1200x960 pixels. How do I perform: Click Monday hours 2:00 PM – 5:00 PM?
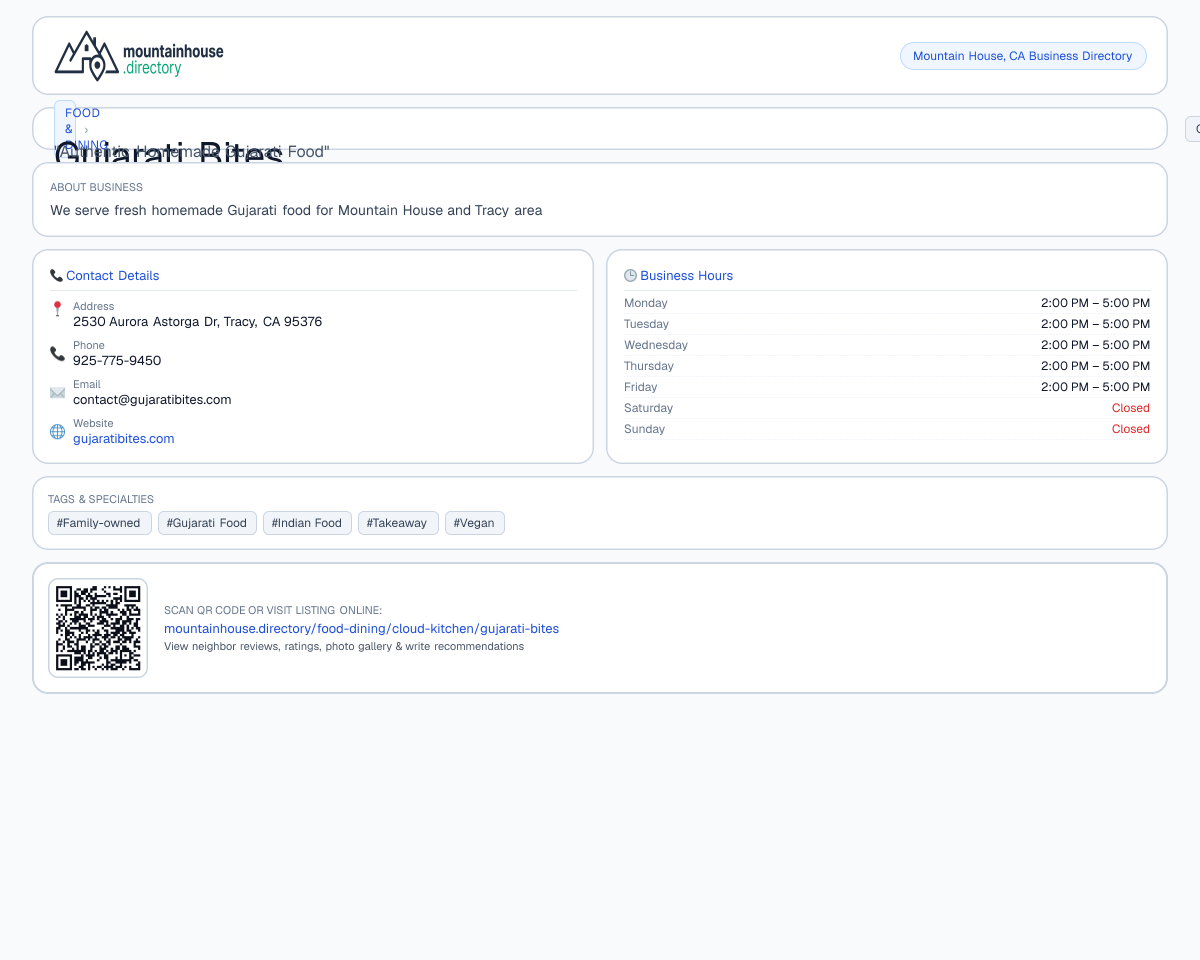click(1095, 303)
